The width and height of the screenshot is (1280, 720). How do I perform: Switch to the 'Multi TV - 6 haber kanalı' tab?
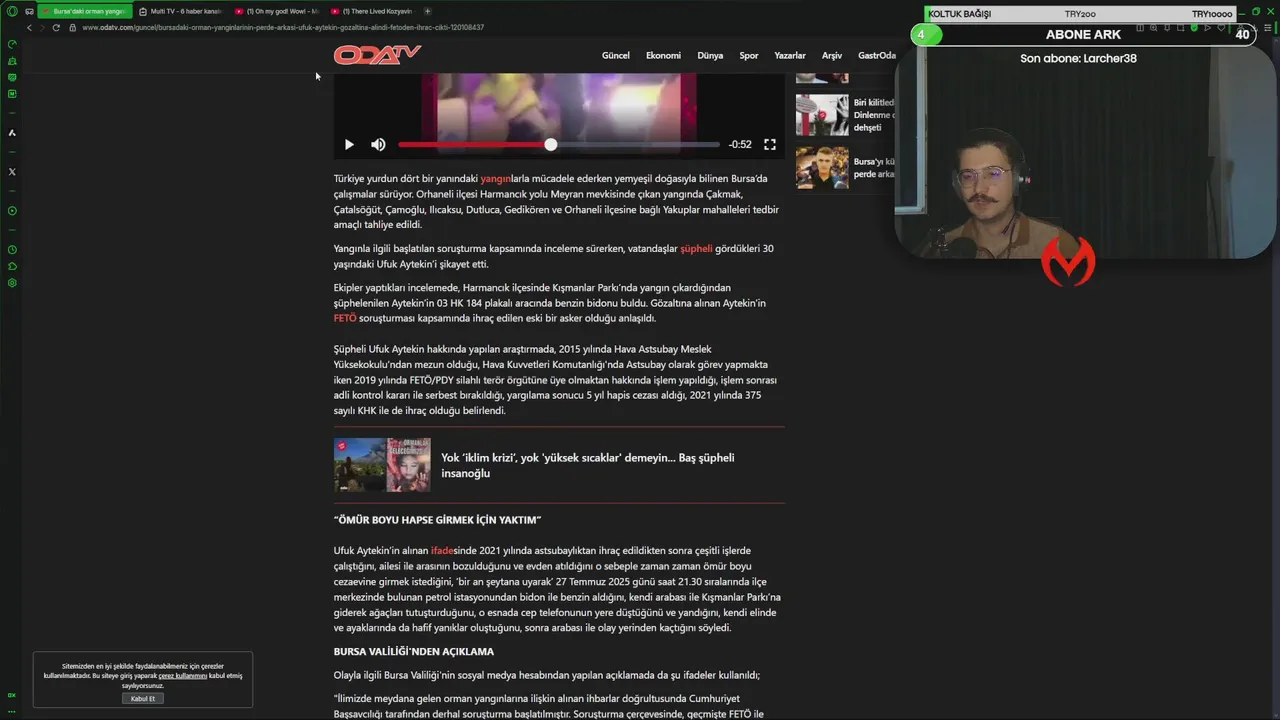click(x=180, y=11)
